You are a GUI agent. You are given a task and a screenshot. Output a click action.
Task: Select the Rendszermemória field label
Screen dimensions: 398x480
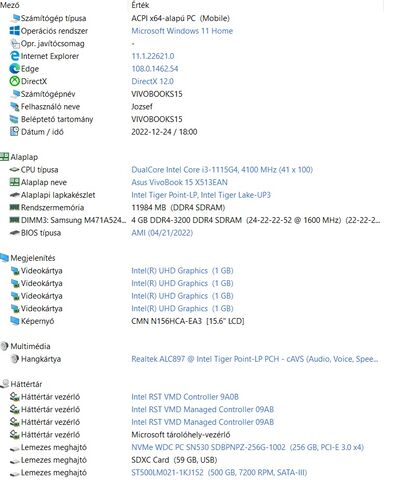(x=52, y=208)
